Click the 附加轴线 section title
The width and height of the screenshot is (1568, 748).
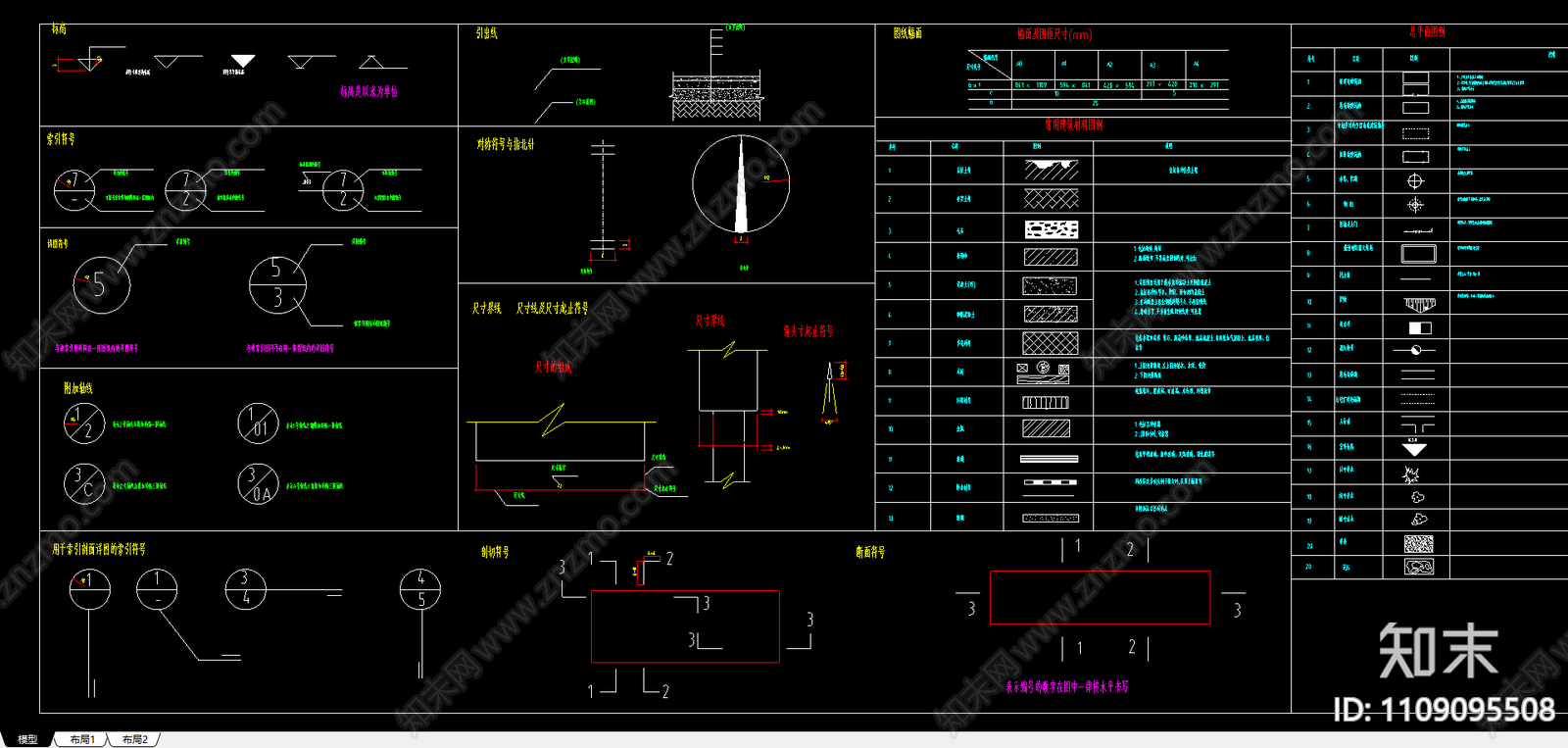click(x=78, y=388)
